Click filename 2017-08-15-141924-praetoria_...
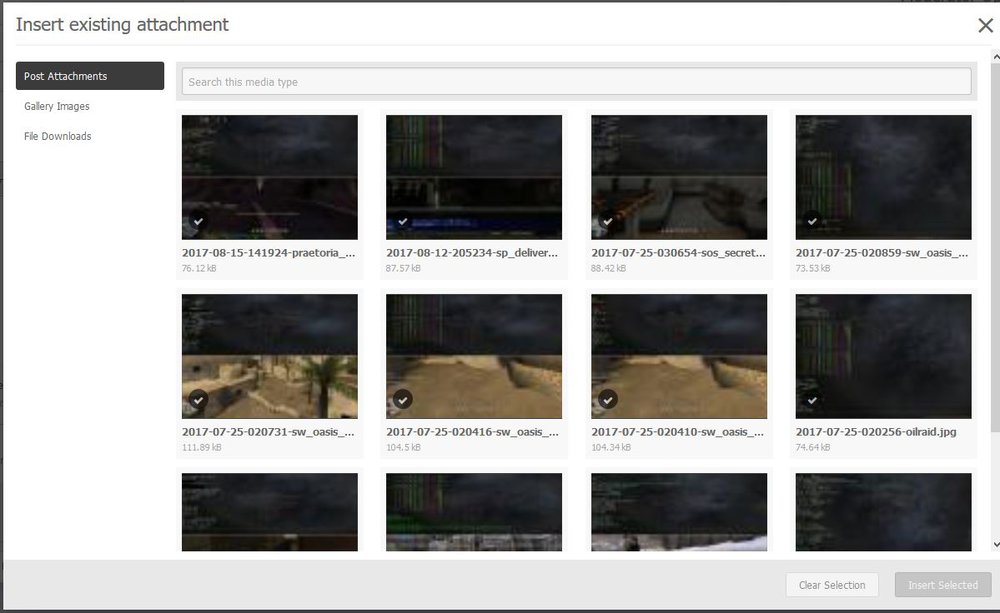The height and width of the screenshot is (613, 1000). [268, 253]
